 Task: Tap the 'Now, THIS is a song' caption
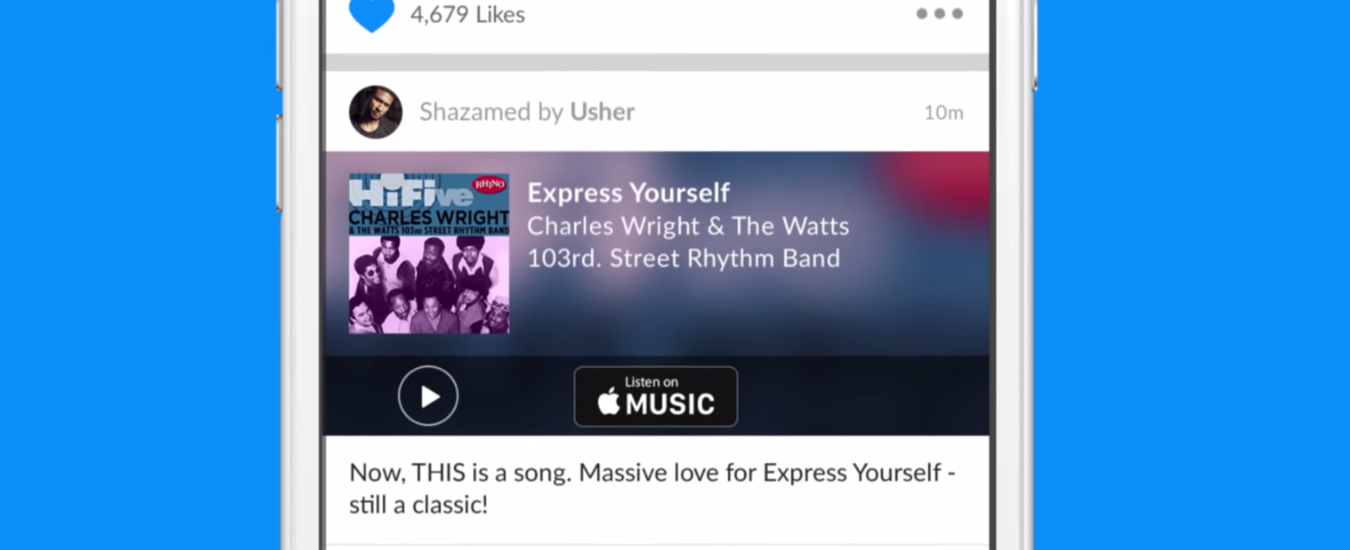tap(652, 488)
